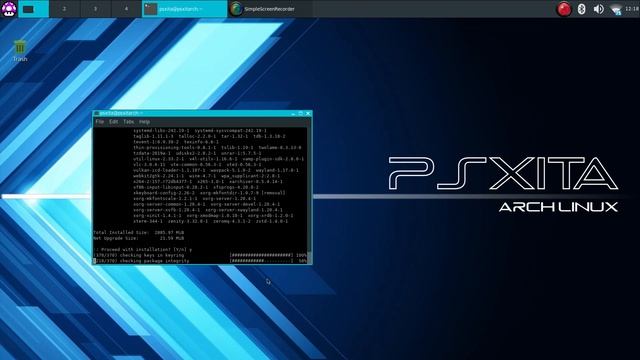Switch to workspace 1 in the pager
This screenshot has width=640, height=360.
point(33,9)
